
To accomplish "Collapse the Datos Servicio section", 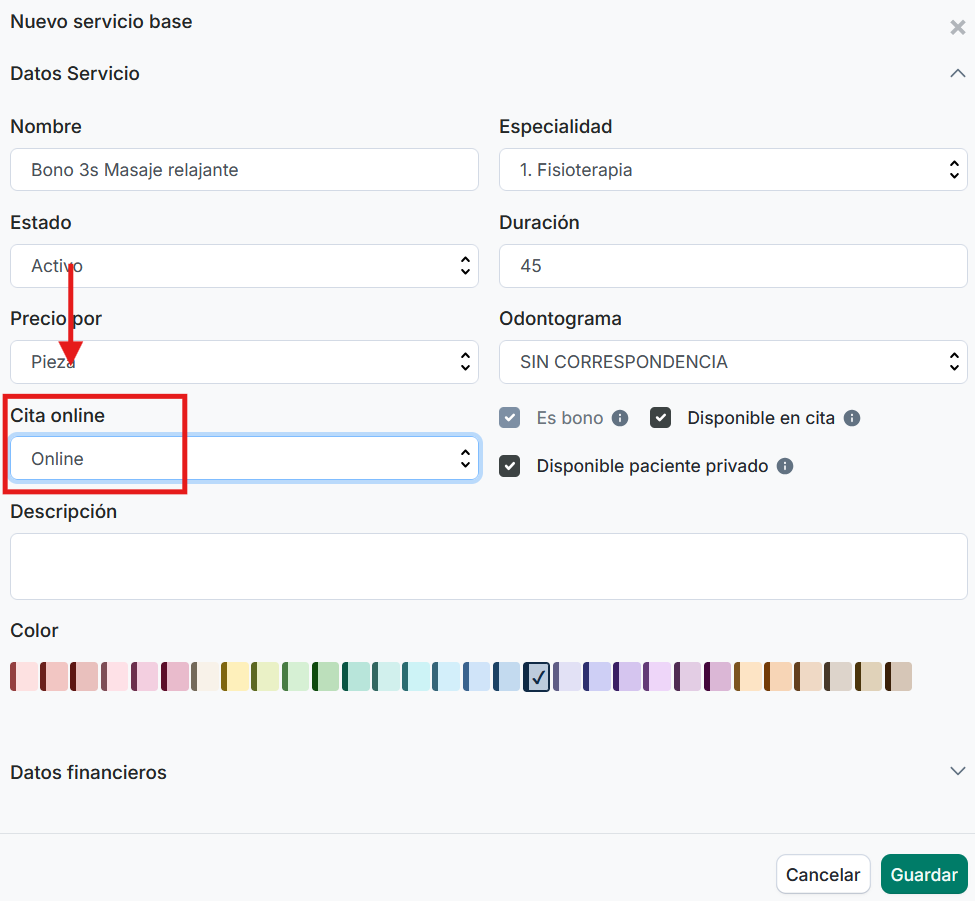I will [x=957, y=74].
